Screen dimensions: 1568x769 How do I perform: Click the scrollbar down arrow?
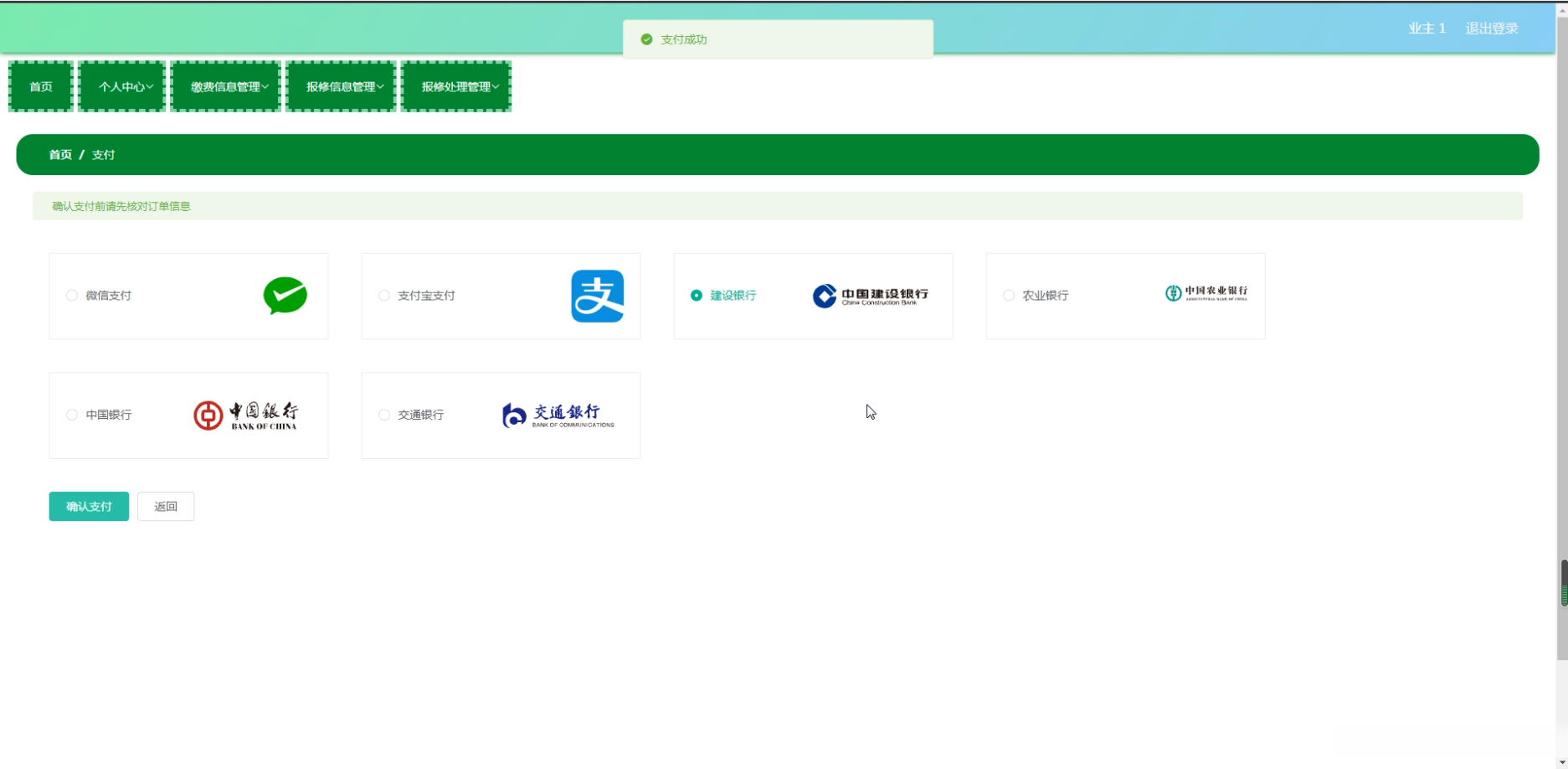point(1563,762)
